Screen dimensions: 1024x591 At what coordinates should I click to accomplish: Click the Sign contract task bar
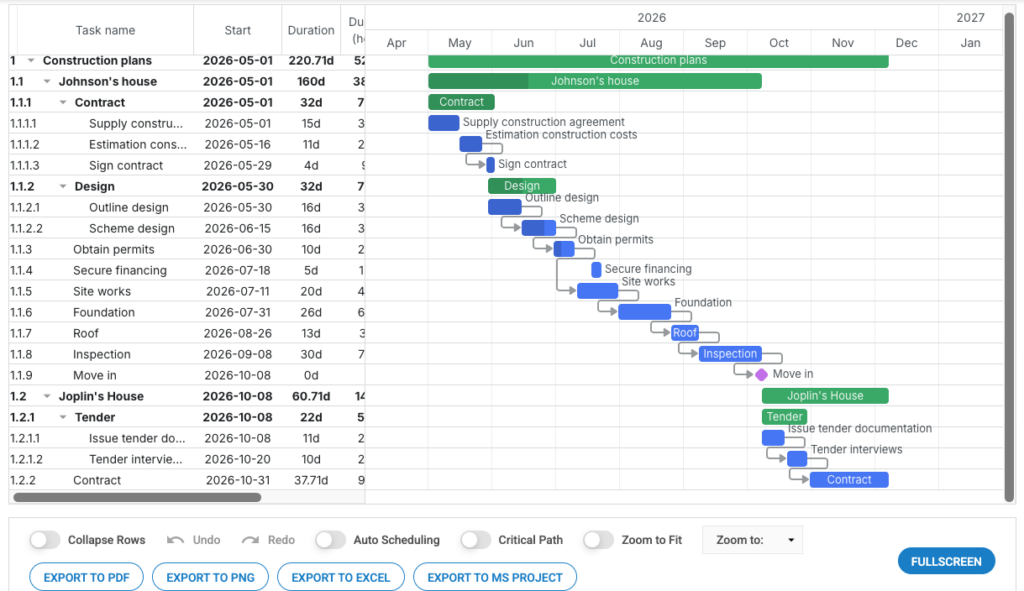490,165
